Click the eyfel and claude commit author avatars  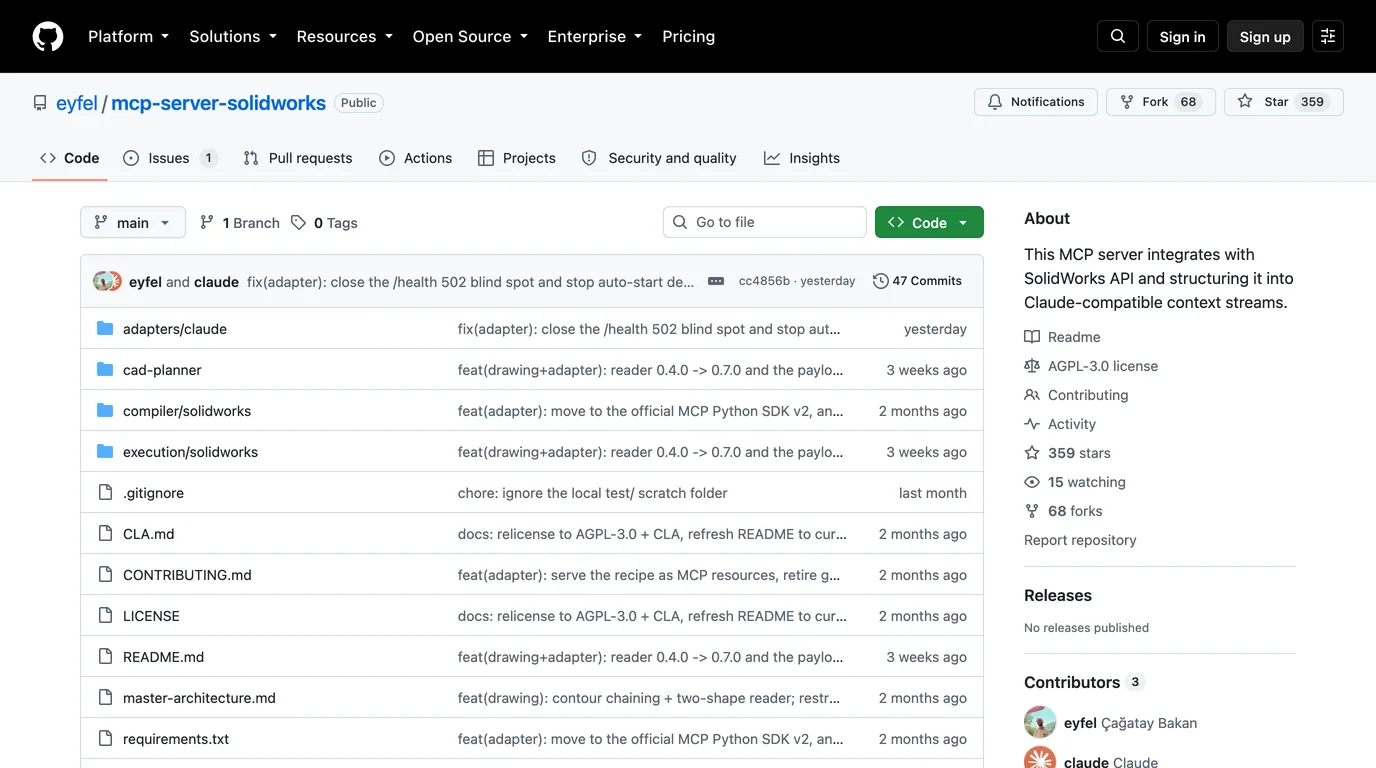tap(108, 281)
